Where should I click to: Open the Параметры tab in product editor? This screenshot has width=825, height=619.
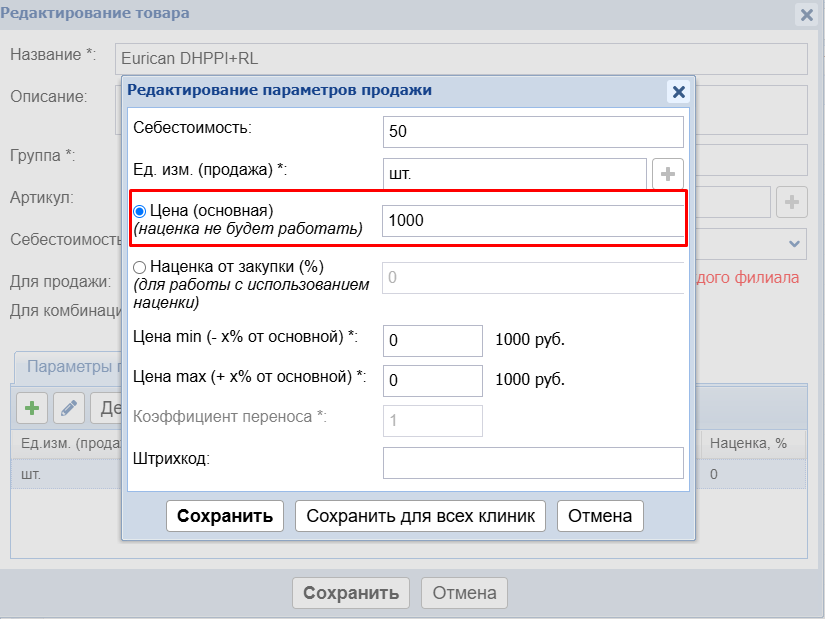pos(69,367)
